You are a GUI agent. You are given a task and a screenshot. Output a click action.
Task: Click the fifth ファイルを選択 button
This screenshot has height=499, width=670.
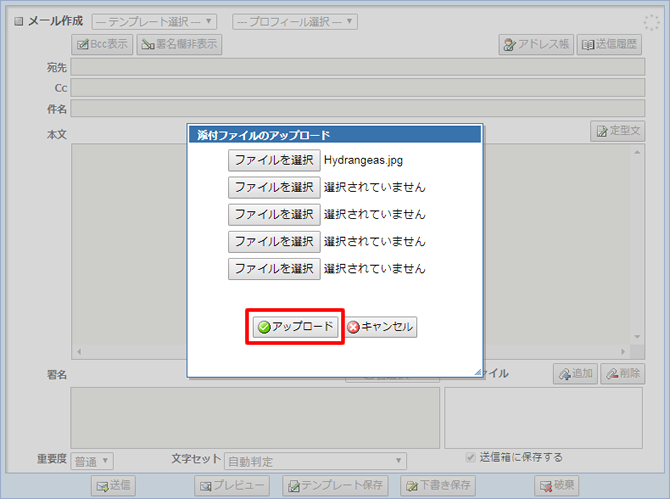tap(274, 269)
